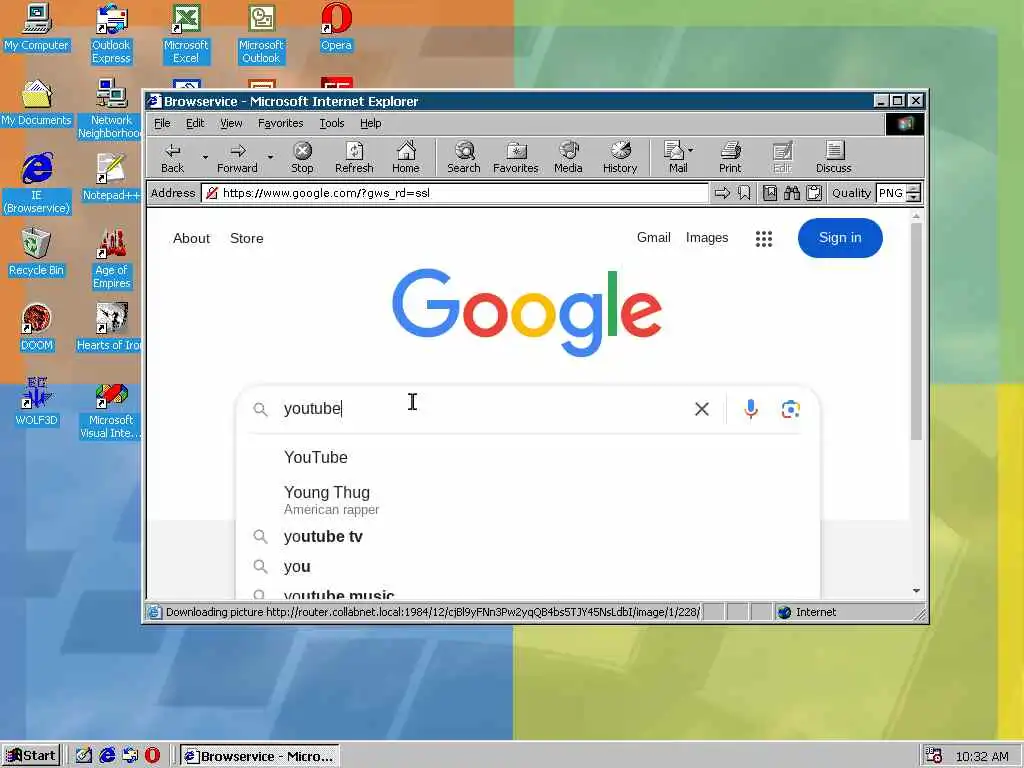Choose the Young Thug suggestion
Screen dimensions: 1024x768
point(528,500)
